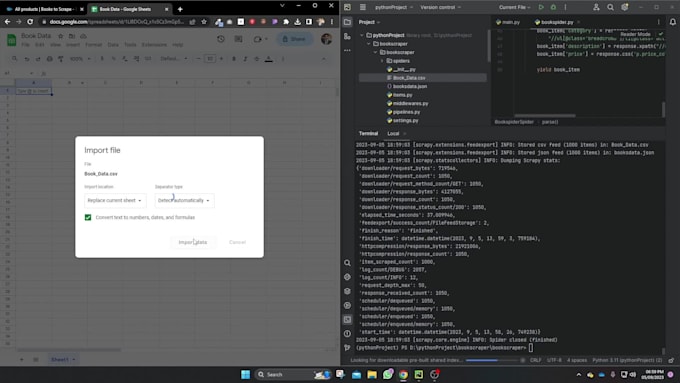Click the indexing progress bar in status bar
The height and width of the screenshot is (383, 680).
[x=492, y=360]
